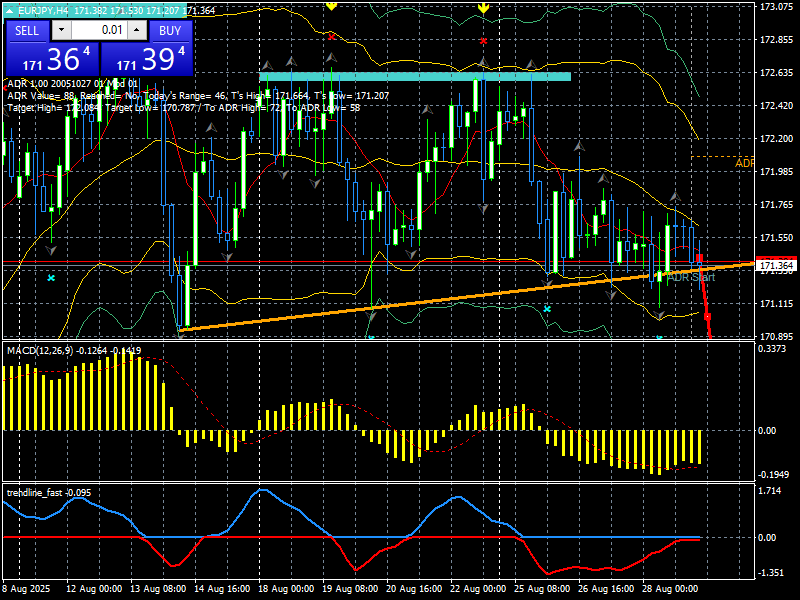Screen dimensions: 800x600
Task: Click cyan X marker below orange trendline
Action: [547, 309]
